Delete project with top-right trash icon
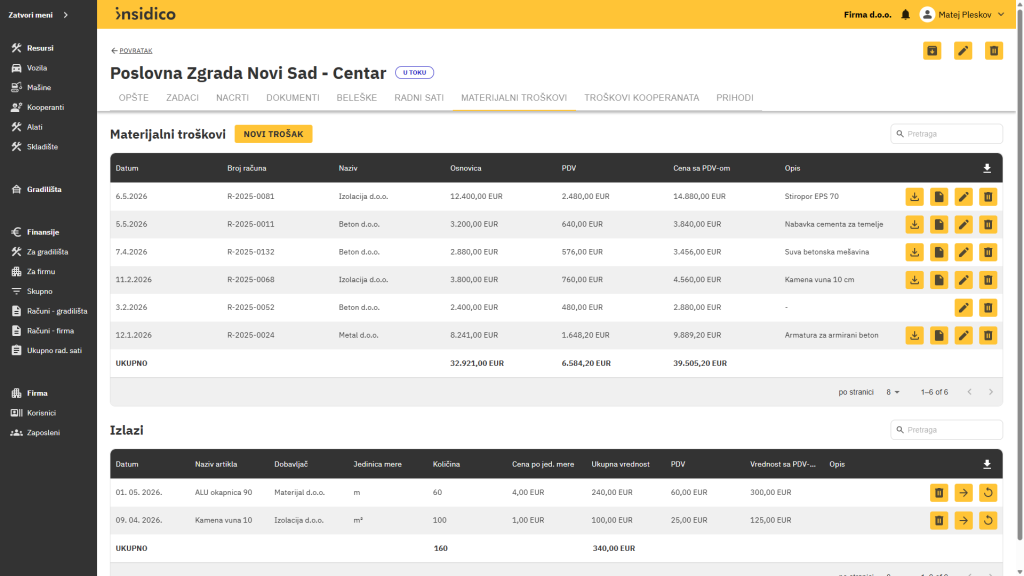1024x576 pixels. (993, 51)
